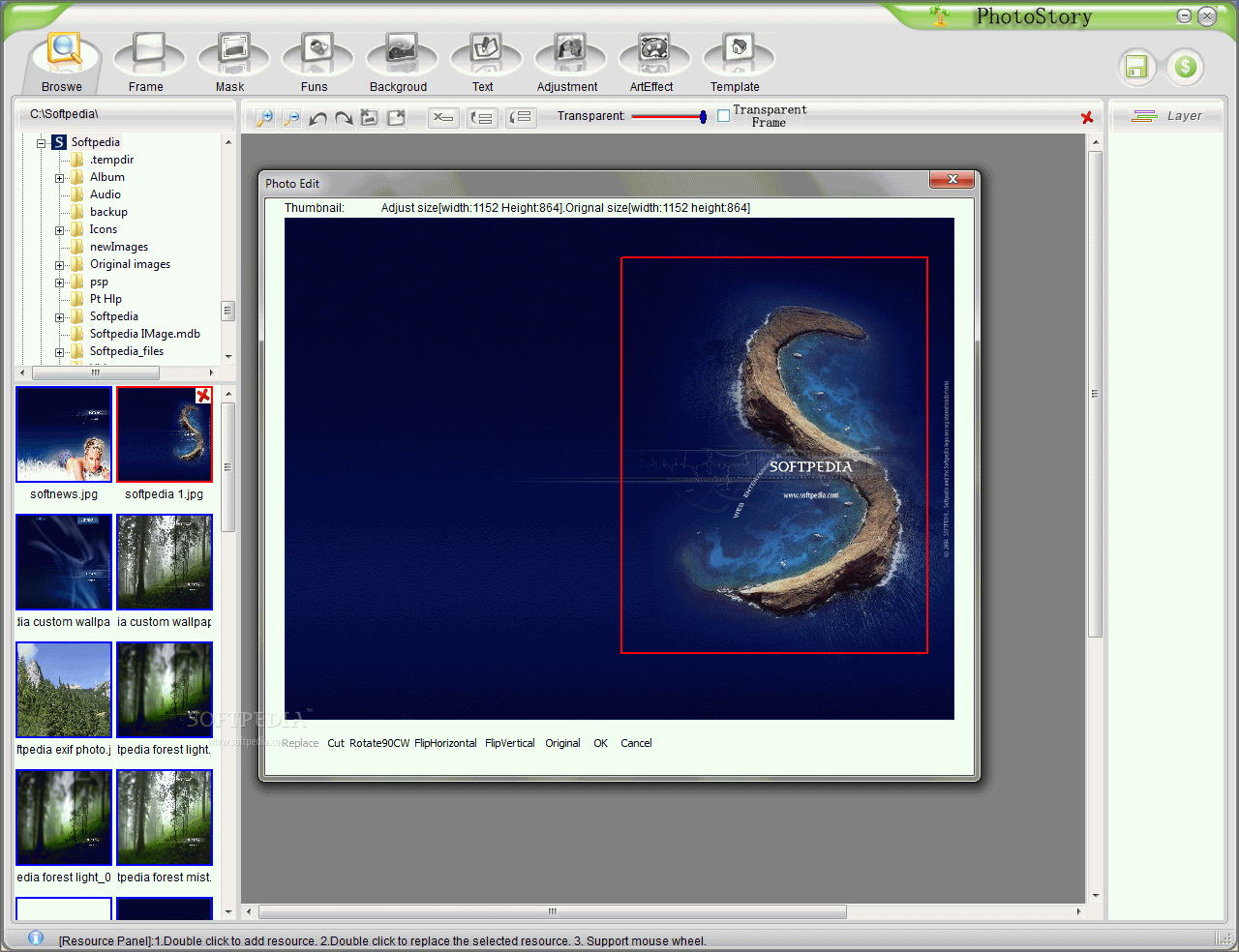Select the Audio folder
Image resolution: width=1239 pixels, height=952 pixels.
point(106,194)
